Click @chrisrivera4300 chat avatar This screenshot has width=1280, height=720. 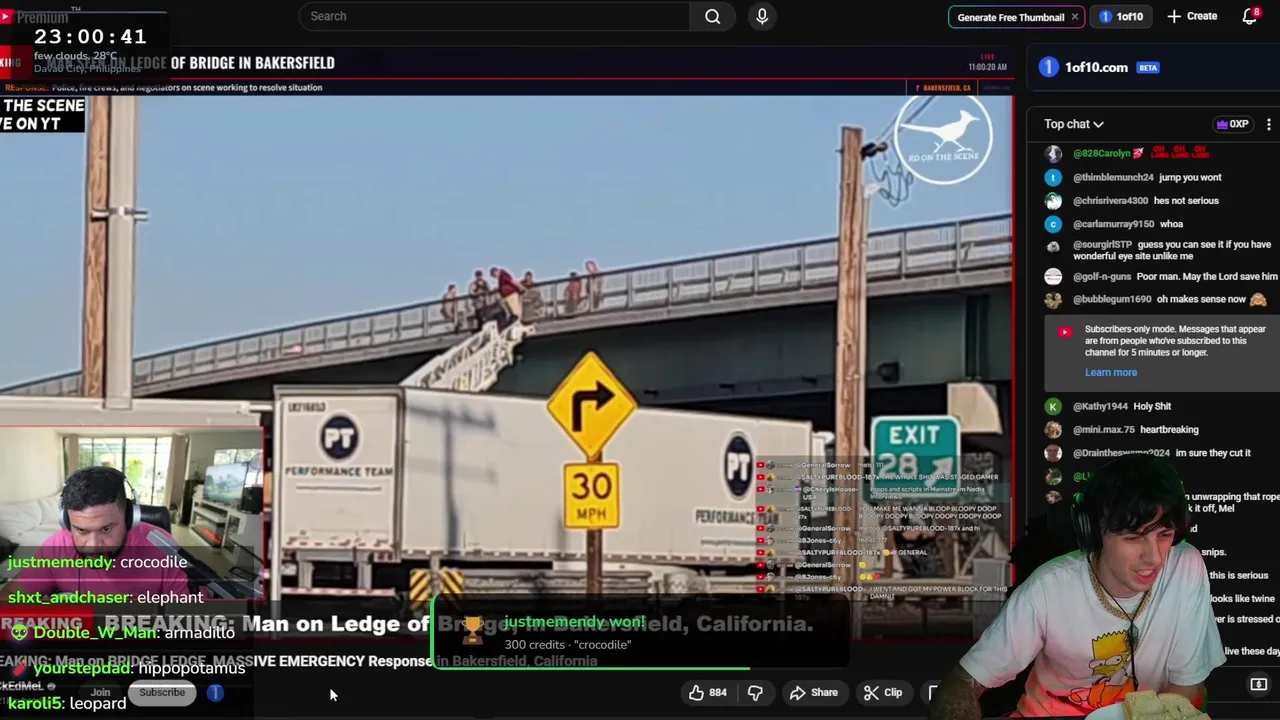(x=1053, y=200)
